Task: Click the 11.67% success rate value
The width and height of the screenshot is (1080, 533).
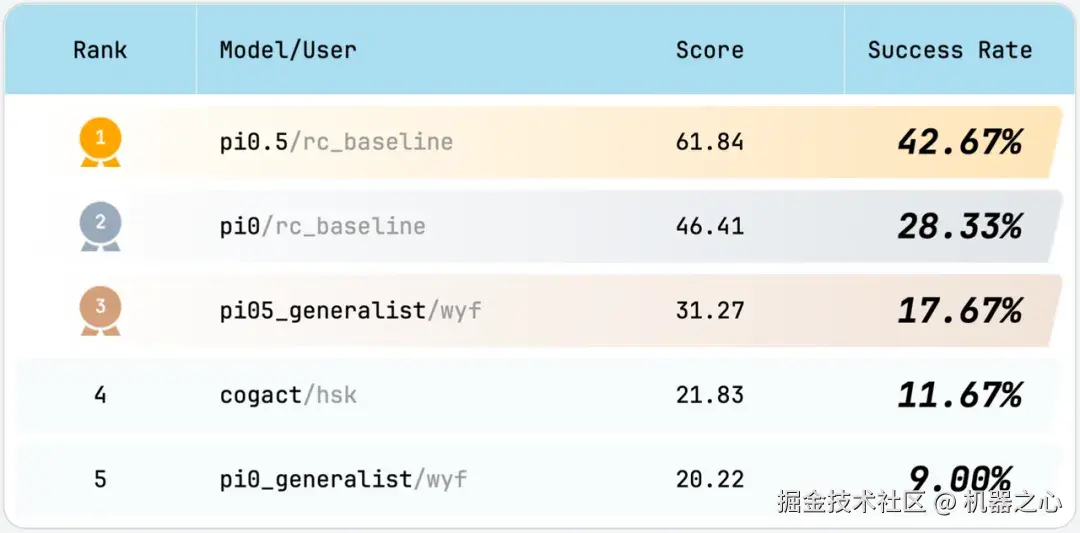Action: point(959,395)
